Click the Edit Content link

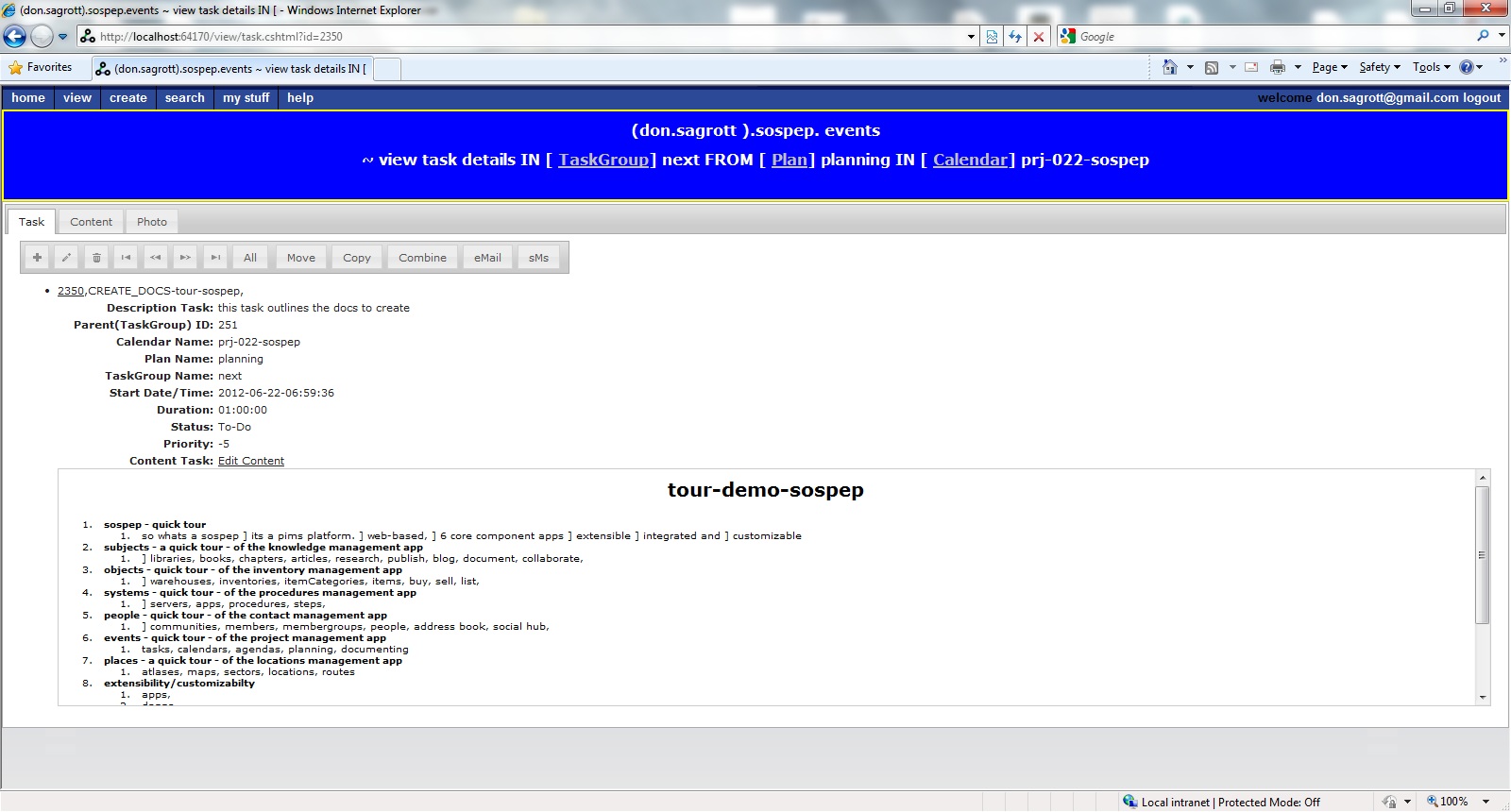tap(251, 461)
